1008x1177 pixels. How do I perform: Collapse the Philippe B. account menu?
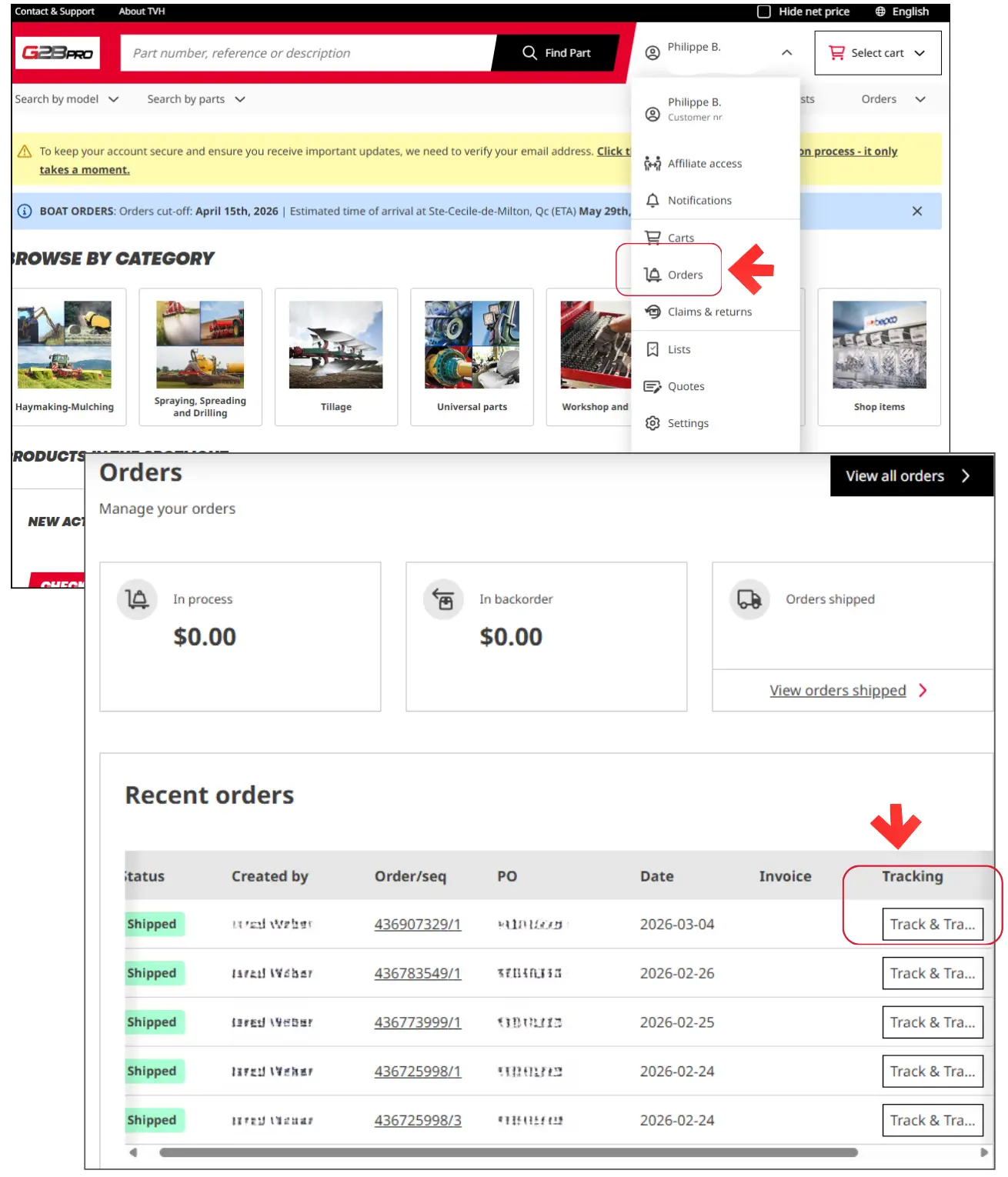786,53
